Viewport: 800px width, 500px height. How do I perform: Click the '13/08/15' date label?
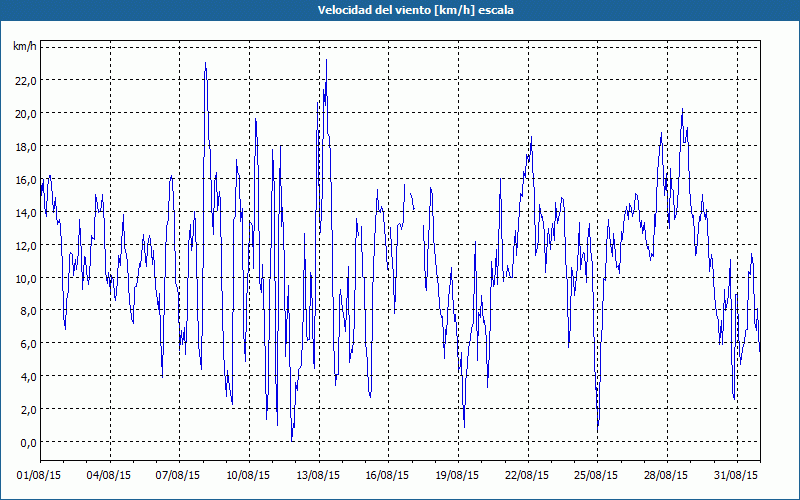318,476
